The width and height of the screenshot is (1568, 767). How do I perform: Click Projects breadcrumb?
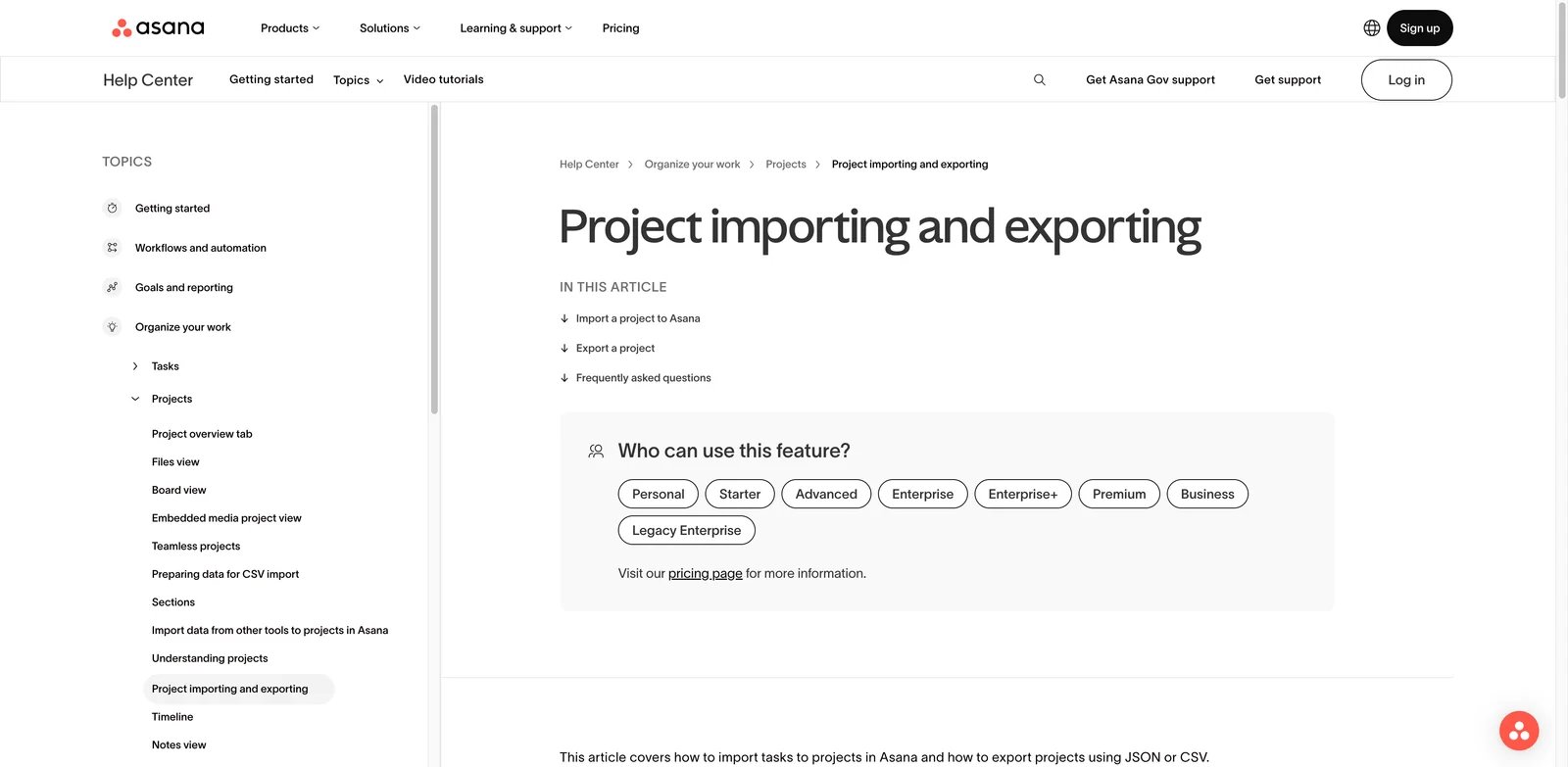(786, 165)
